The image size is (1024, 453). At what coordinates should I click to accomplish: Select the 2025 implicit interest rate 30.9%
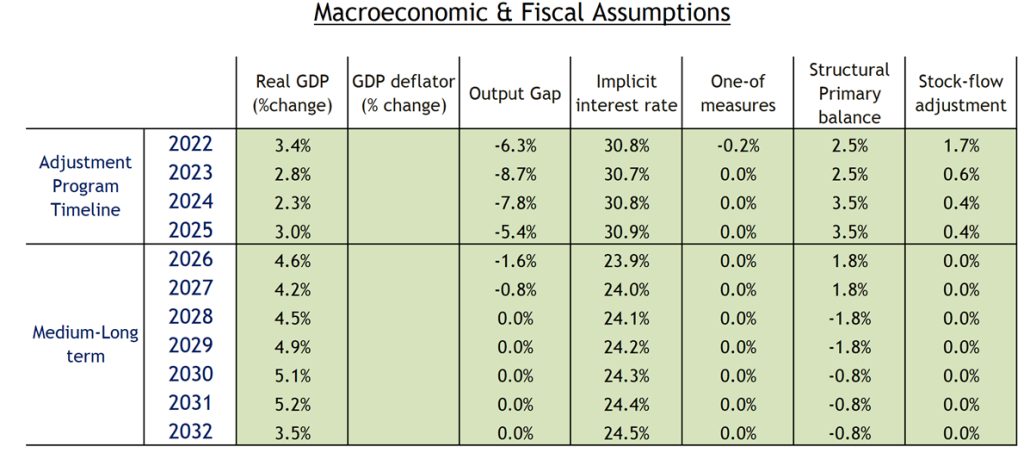626,231
